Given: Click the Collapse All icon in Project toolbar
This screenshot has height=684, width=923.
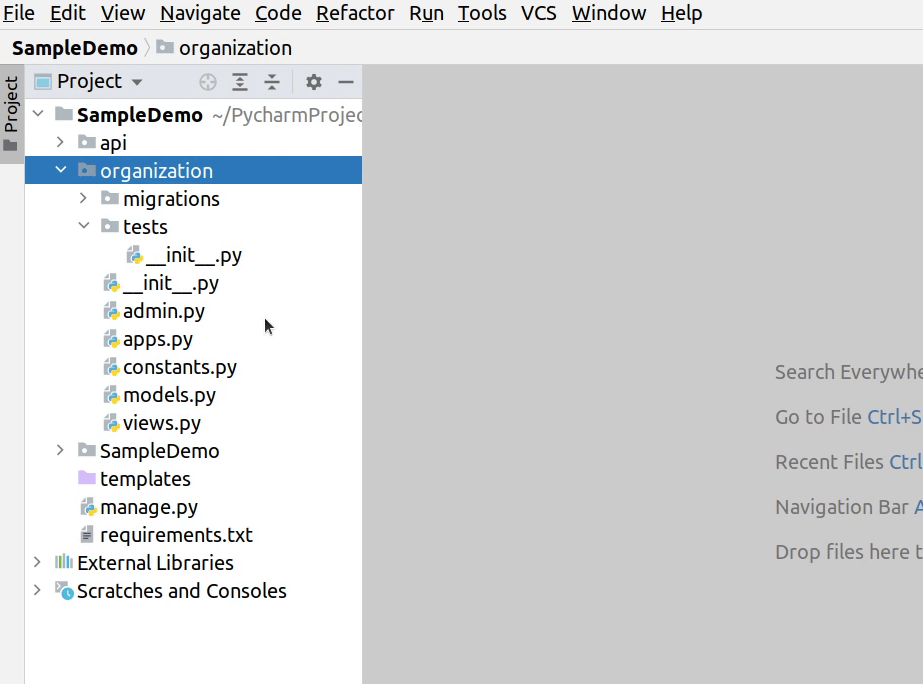Looking at the screenshot, I should [x=270, y=81].
